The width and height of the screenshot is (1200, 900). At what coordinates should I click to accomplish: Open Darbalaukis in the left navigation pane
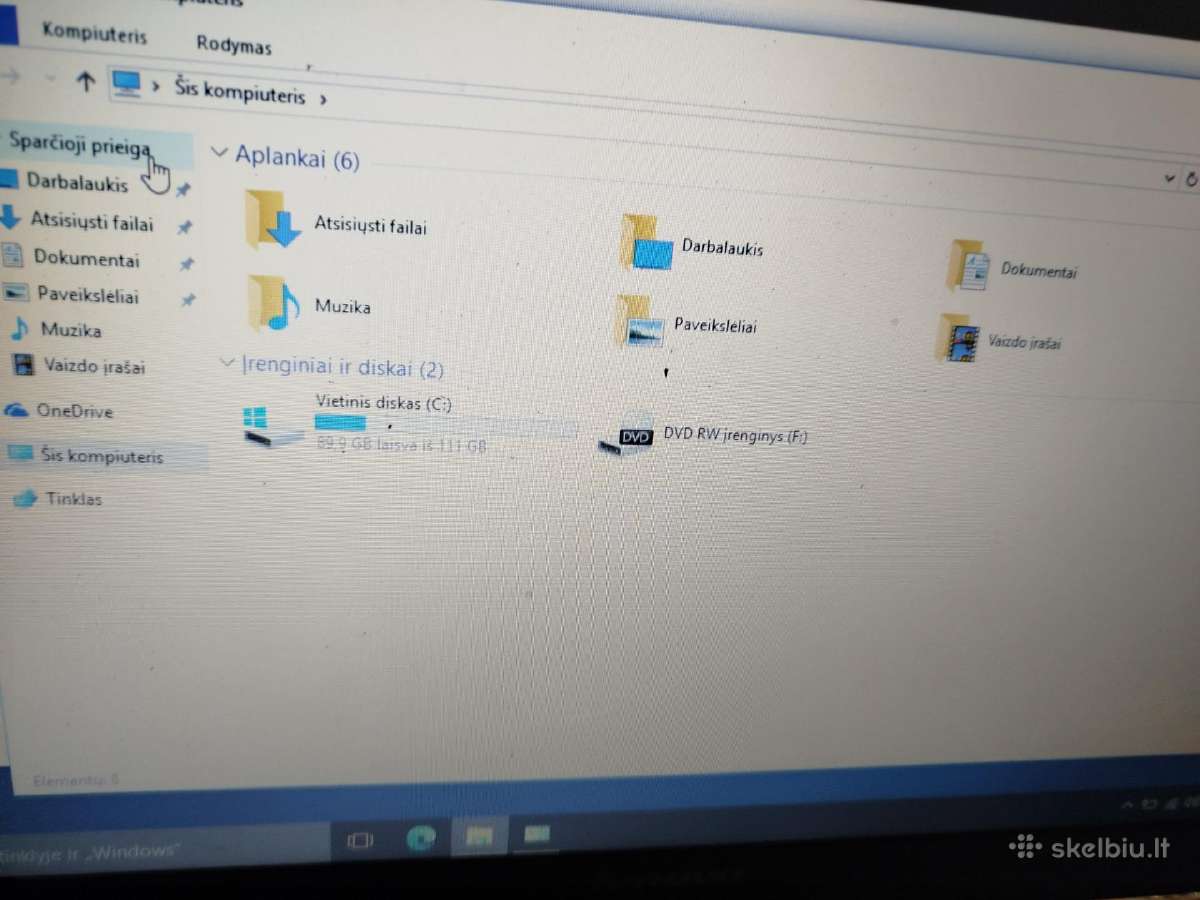tap(77, 184)
